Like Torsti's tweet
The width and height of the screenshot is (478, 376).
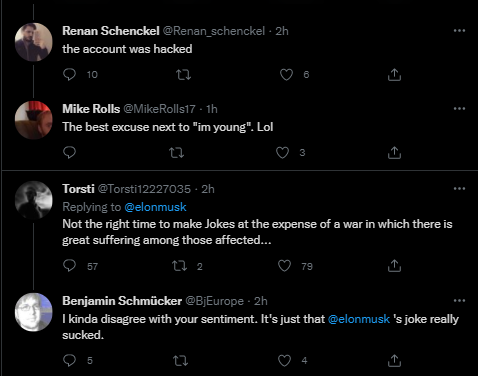[284, 266]
